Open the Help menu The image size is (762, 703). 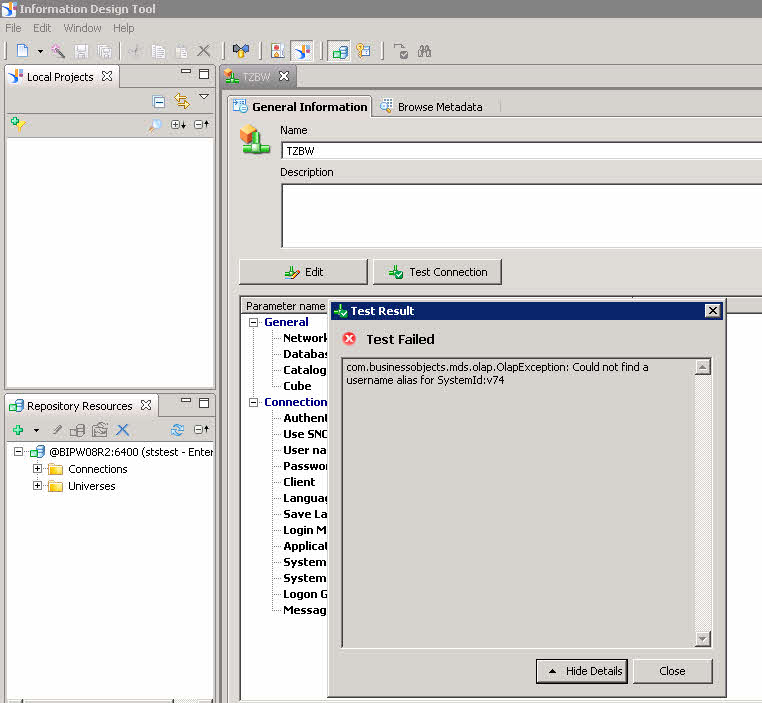pyautogui.click(x=123, y=28)
